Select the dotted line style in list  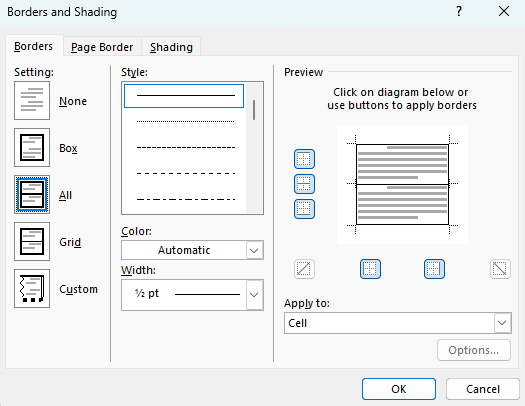coord(185,121)
